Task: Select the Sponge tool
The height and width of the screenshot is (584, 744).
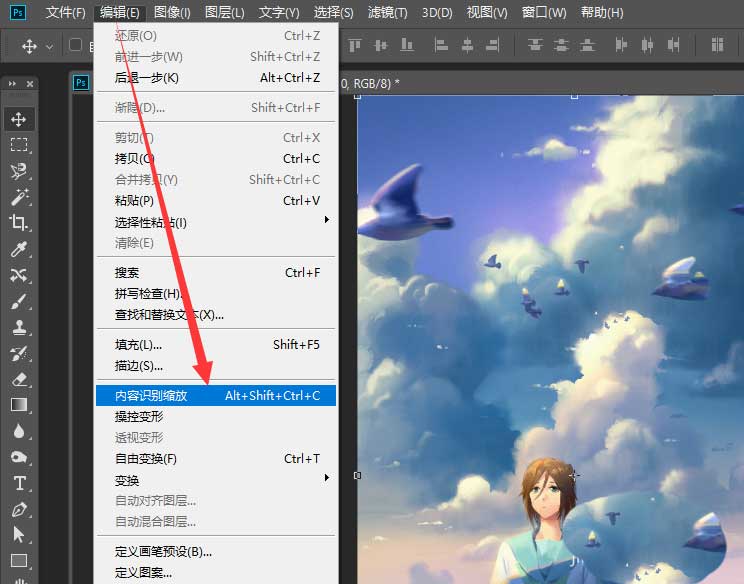Action: point(19,457)
